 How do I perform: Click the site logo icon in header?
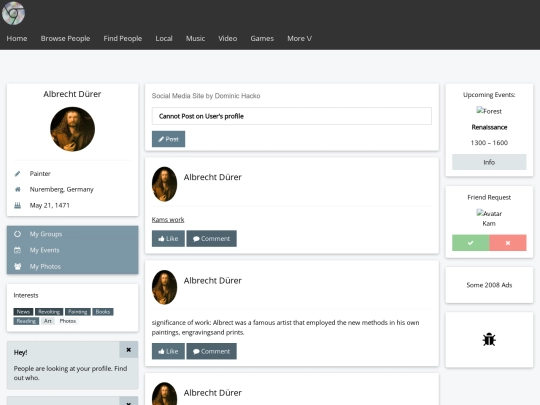(13, 13)
